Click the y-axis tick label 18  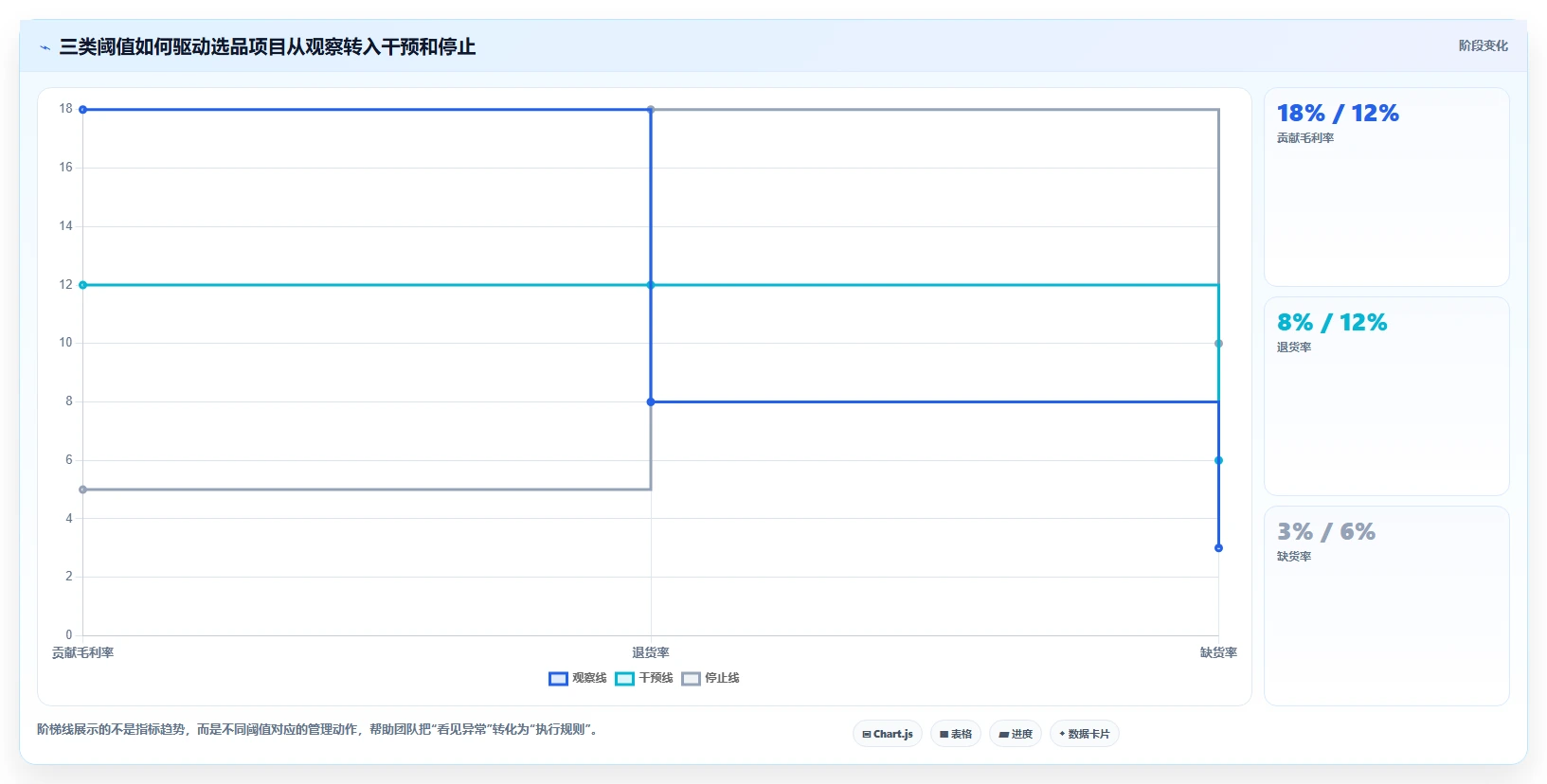(65, 109)
